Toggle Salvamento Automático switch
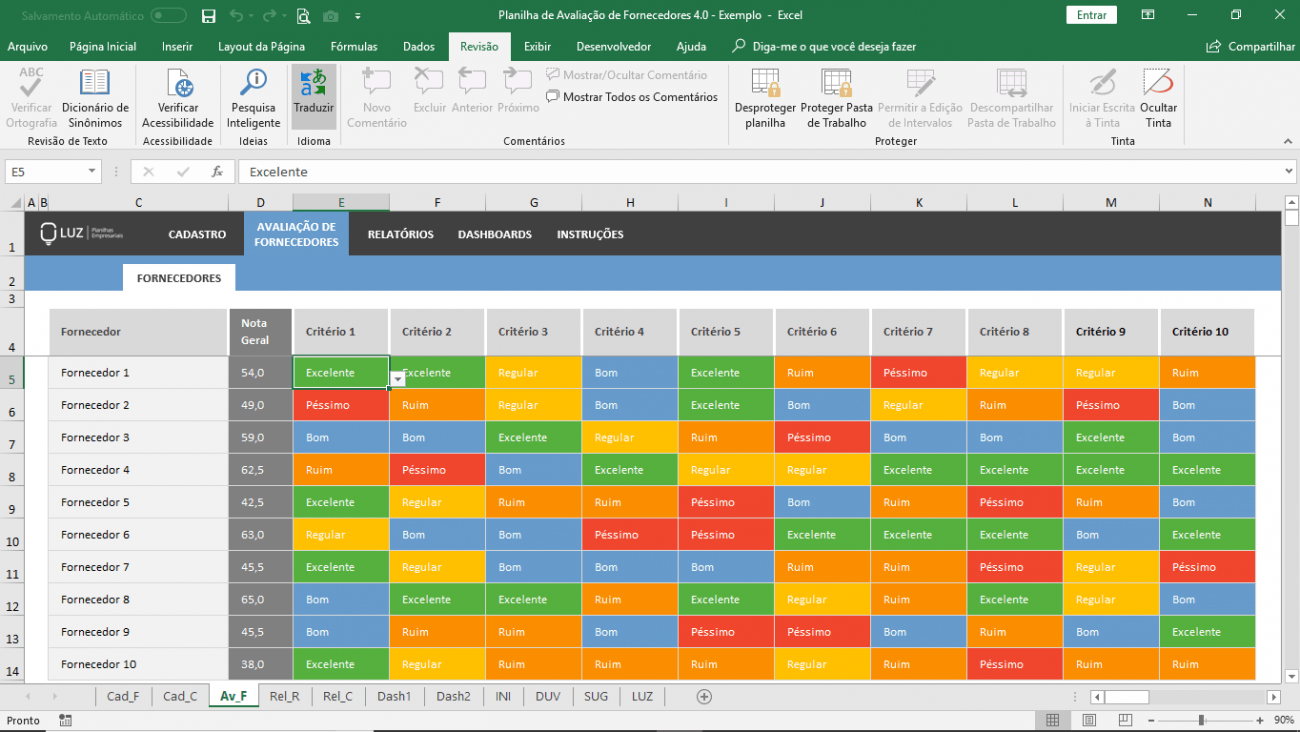The width and height of the screenshot is (1300, 732). pos(168,16)
